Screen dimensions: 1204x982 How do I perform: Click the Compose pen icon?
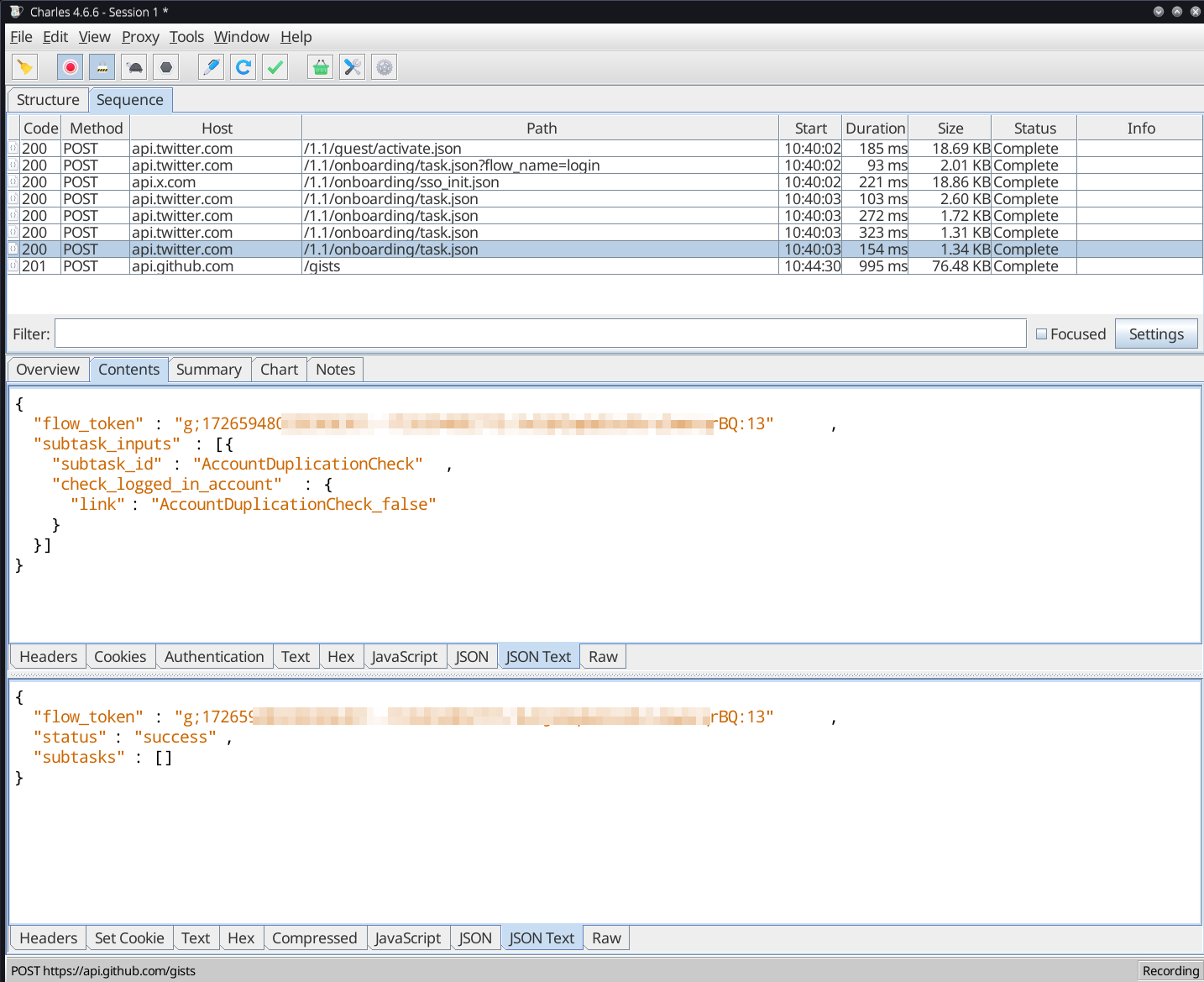[212, 67]
